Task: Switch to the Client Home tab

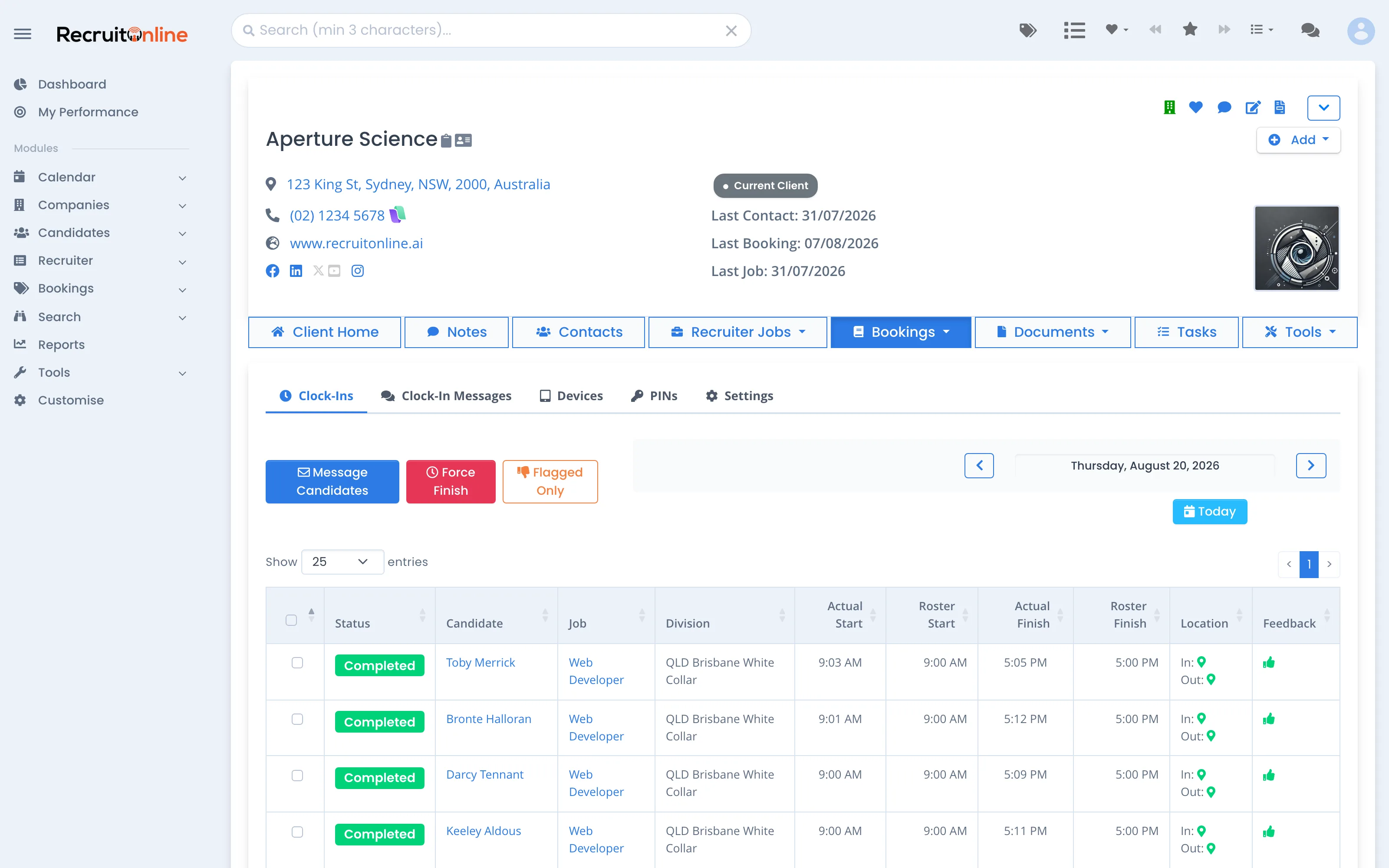Action: coord(324,332)
